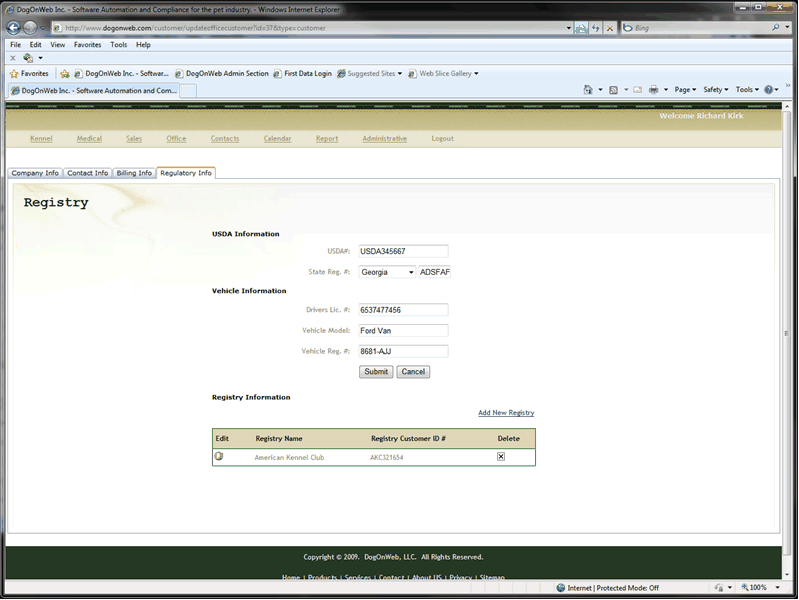Click the Stop loading X icon

coord(610,28)
